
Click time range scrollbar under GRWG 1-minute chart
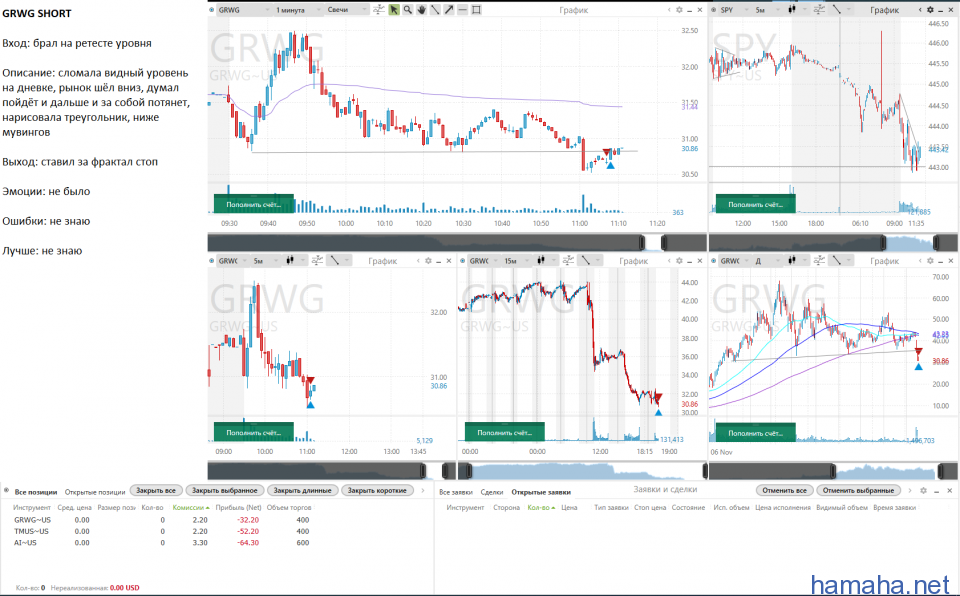(457, 243)
